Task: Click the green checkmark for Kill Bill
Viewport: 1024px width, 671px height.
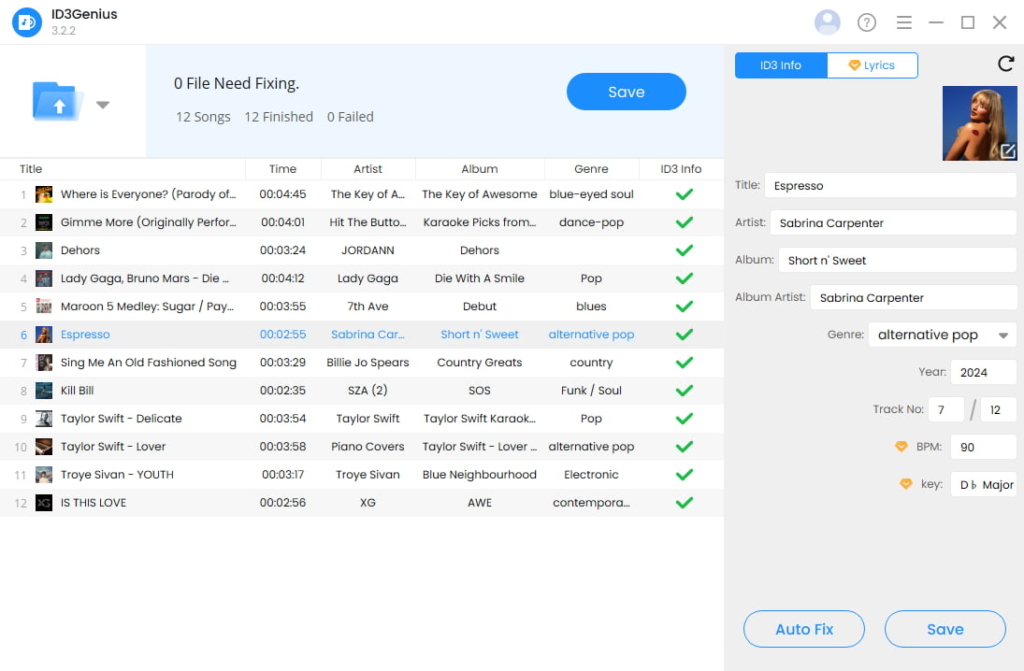Action: 684,390
